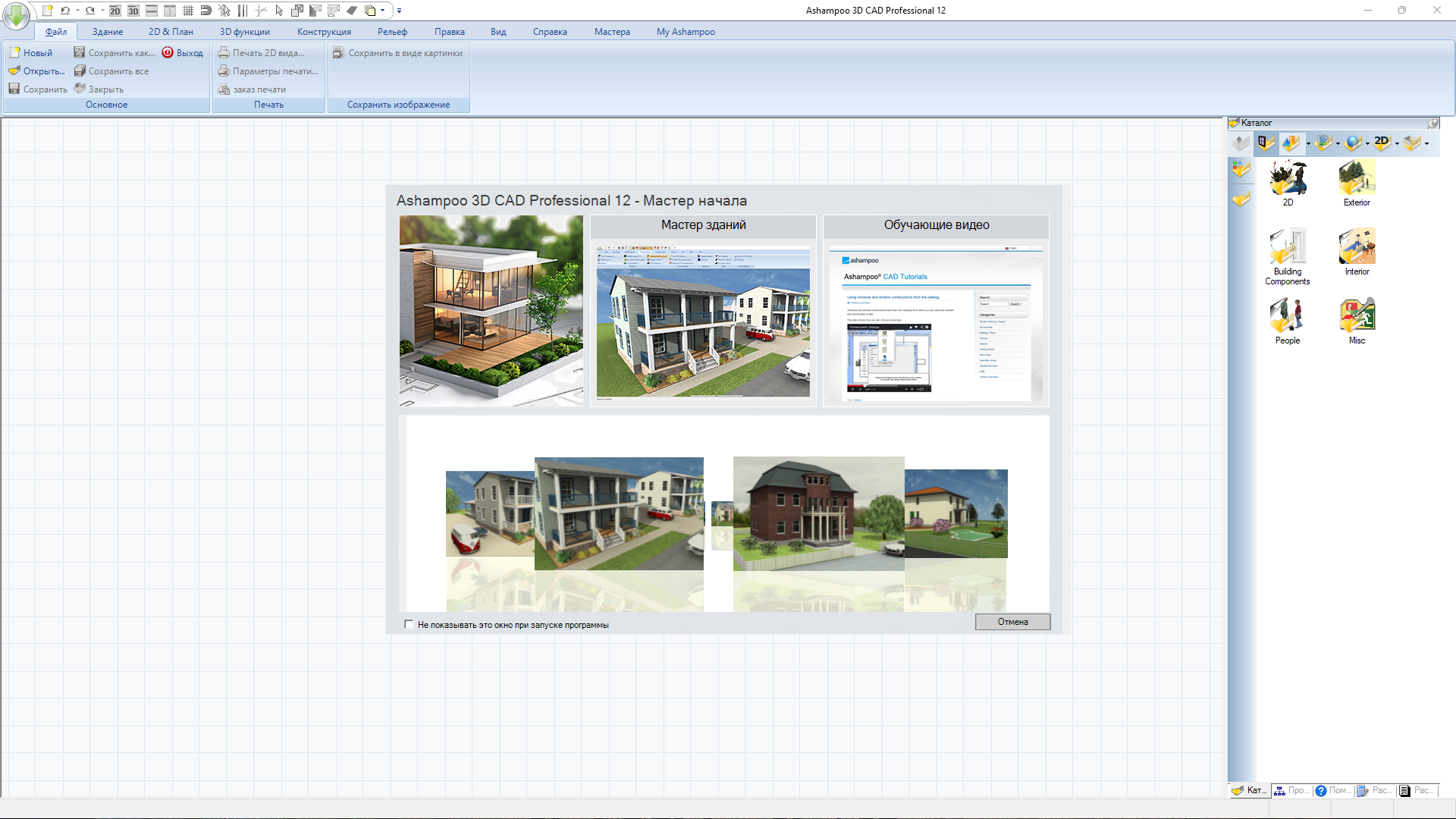Open the undo history dropdown arrow
The image size is (1456, 819).
pos(77,11)
